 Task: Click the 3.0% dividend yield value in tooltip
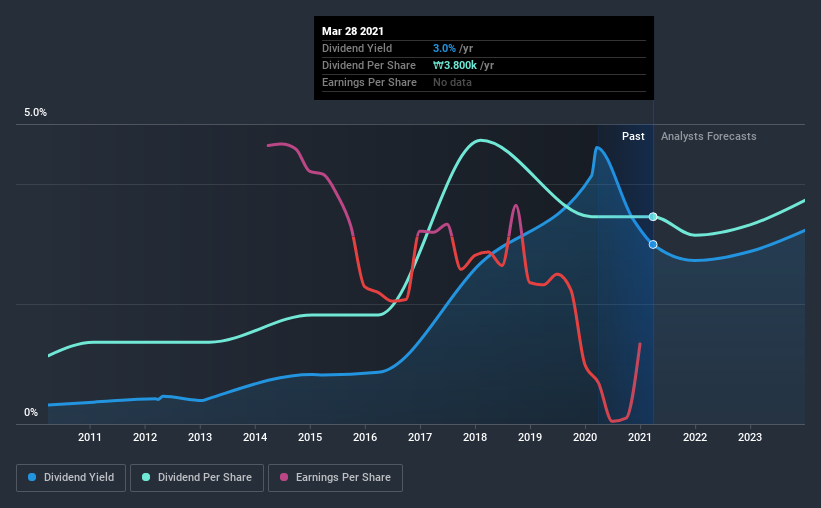(x=444, y=48)
